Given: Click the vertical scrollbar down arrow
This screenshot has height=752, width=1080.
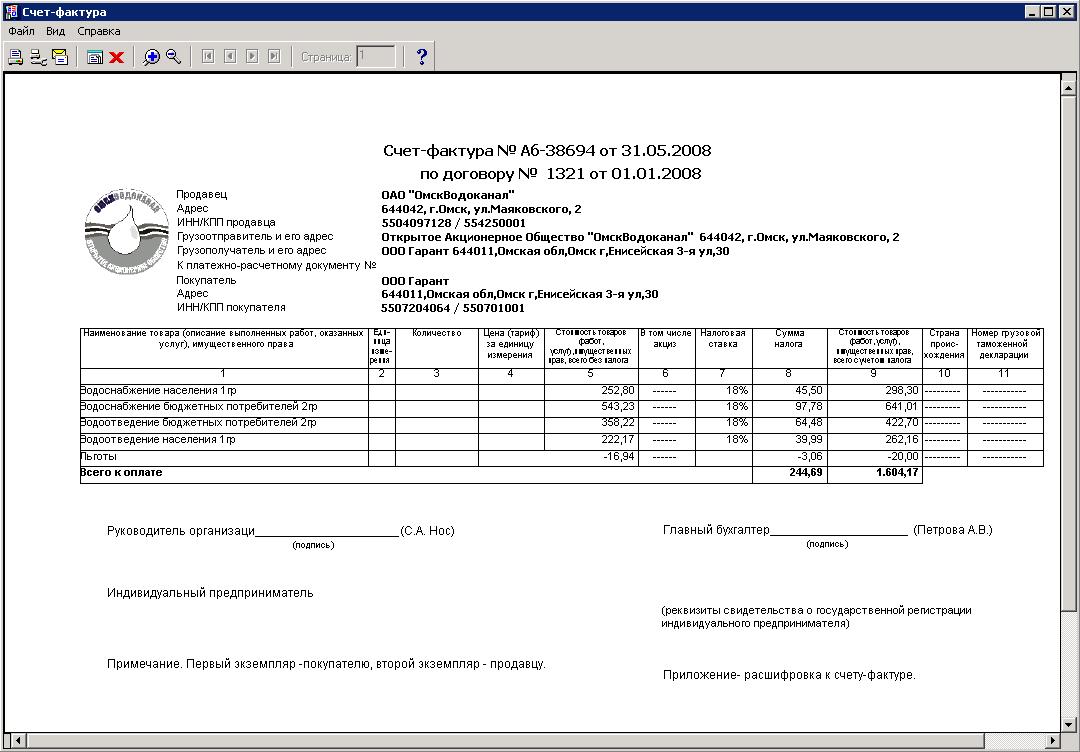Looking at the screenshot, I should (1068, 725).
